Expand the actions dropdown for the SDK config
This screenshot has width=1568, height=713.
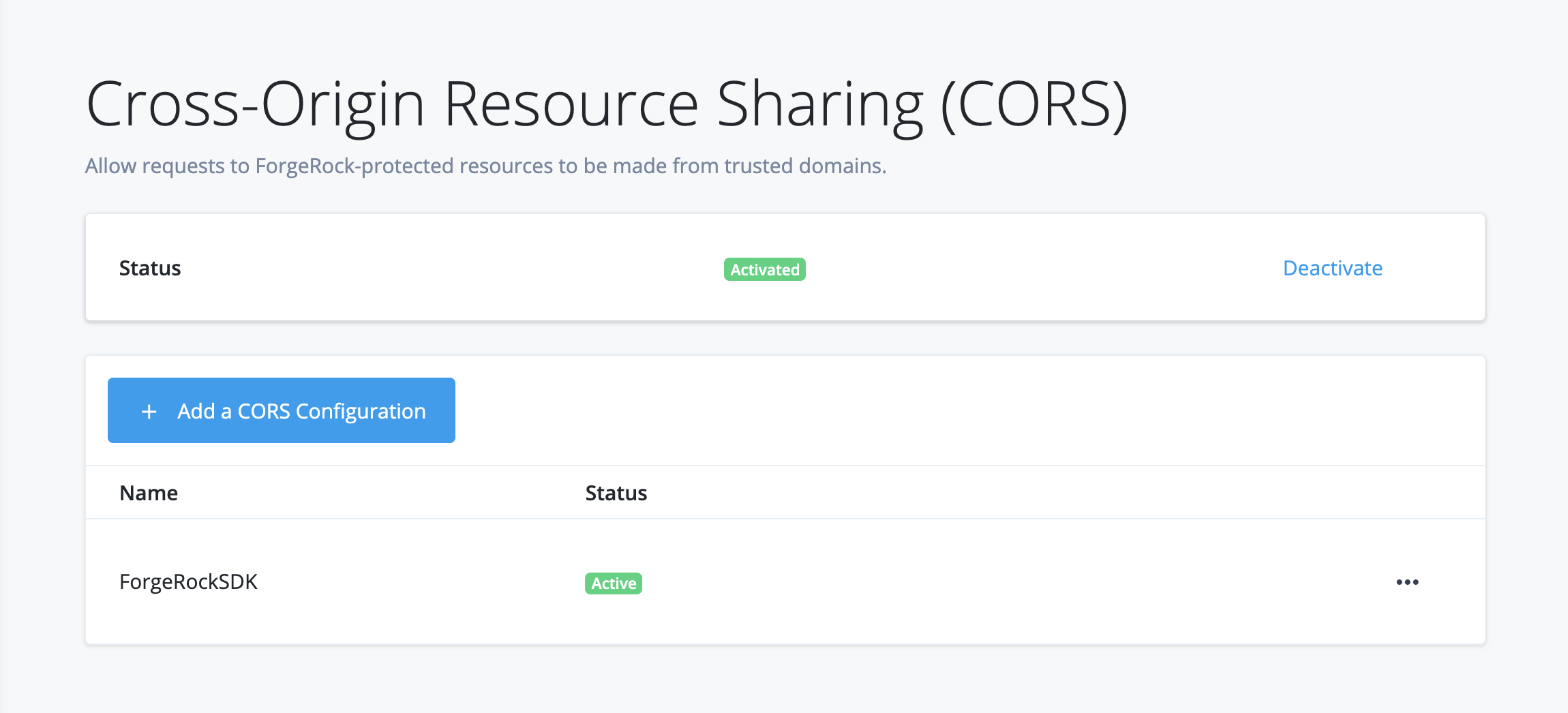pyautogui.click(x=1408, y=581)
